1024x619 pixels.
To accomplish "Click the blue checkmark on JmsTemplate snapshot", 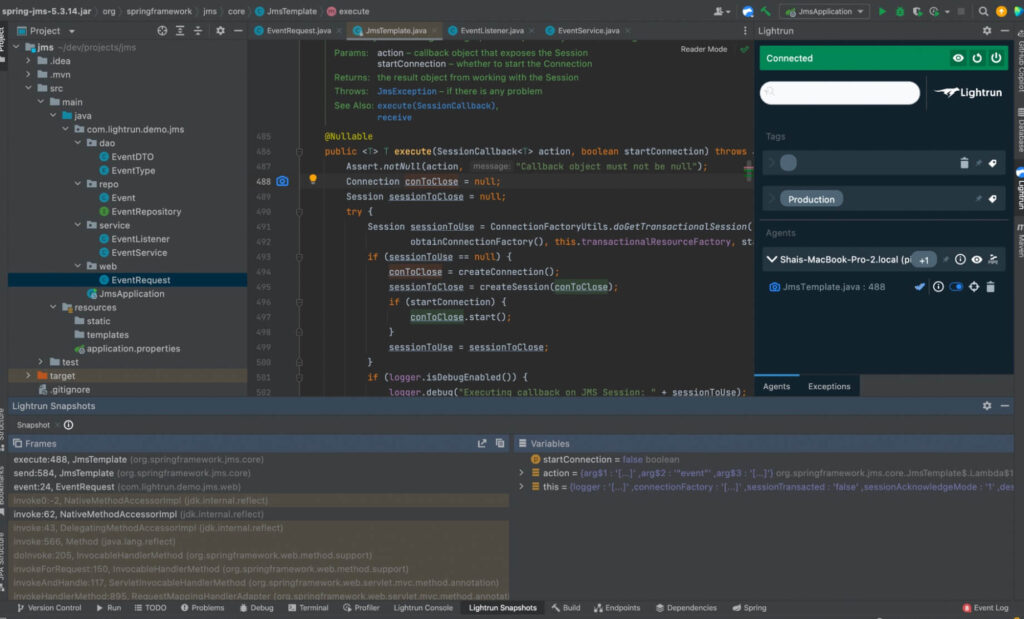I will 920,287.
